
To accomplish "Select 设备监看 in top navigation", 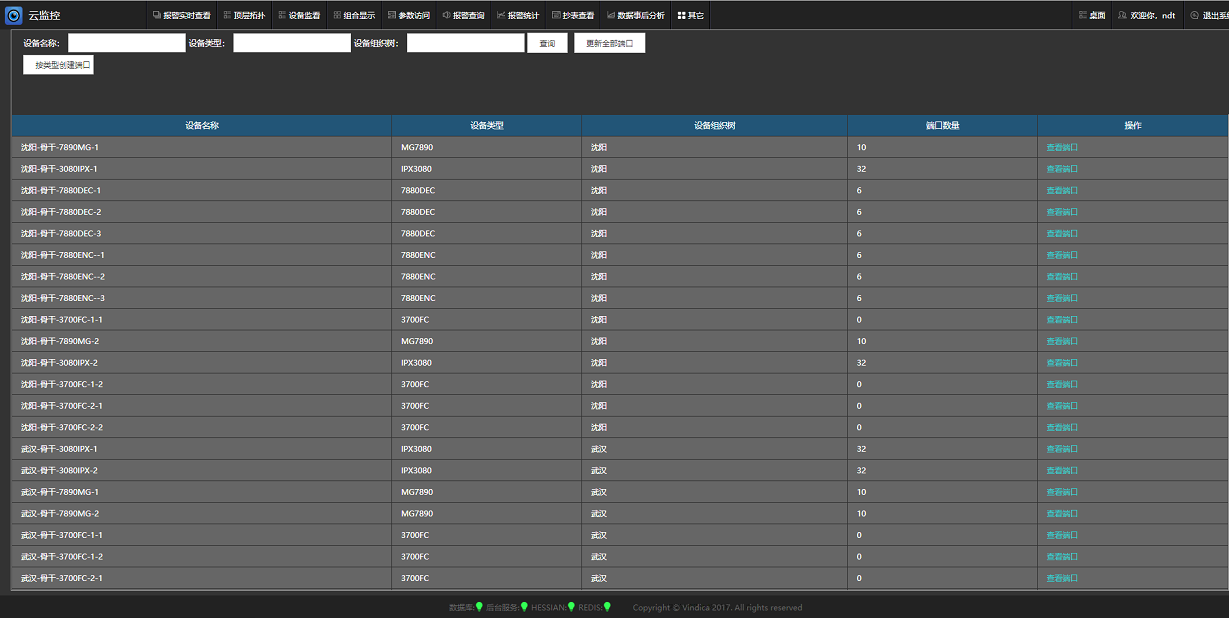I will [298, 15].
